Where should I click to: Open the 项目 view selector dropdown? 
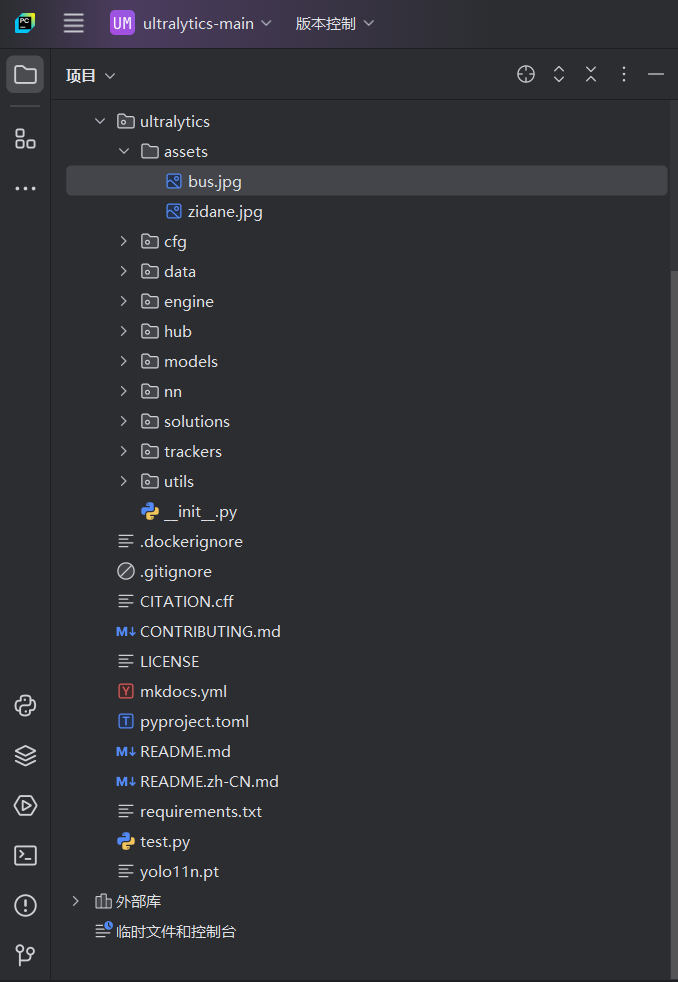click(91, 76)
